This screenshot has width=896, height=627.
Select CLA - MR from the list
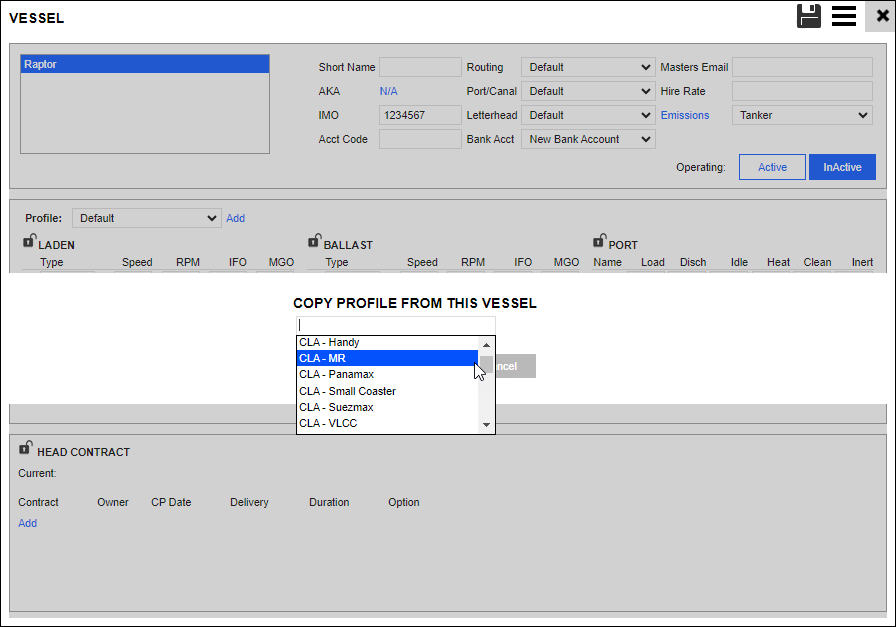[387, 358]
